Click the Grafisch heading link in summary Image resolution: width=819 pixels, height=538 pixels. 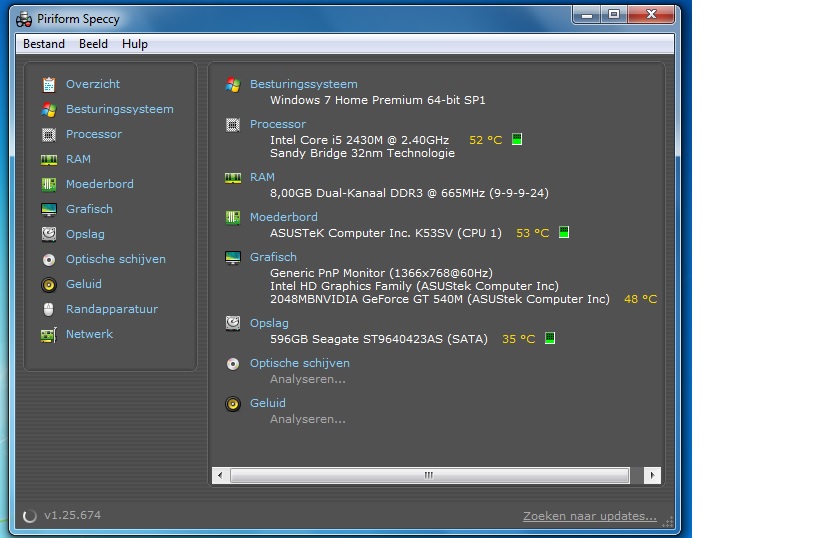tap(273, 258)
